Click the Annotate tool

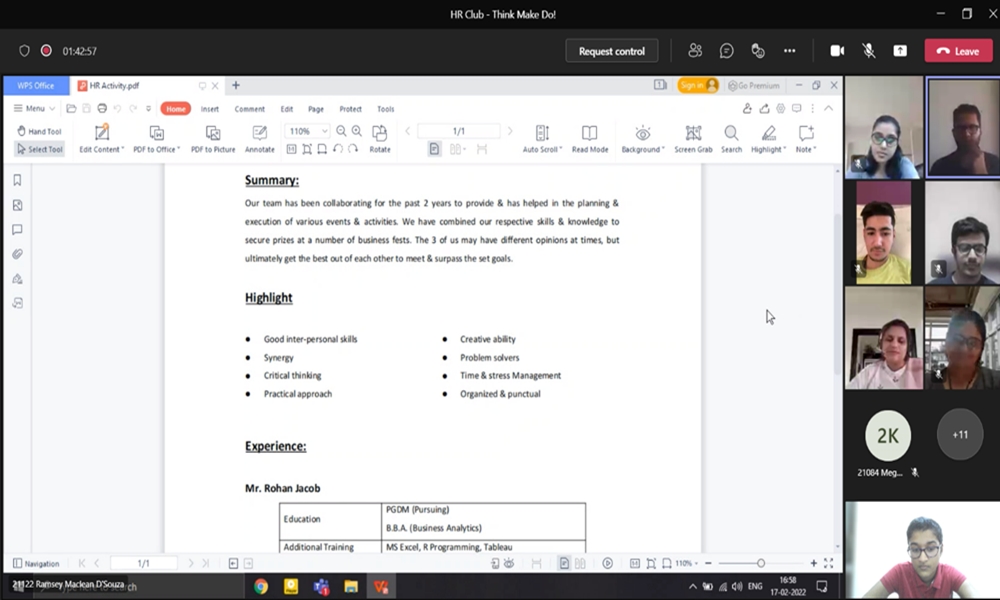[260, 139]
